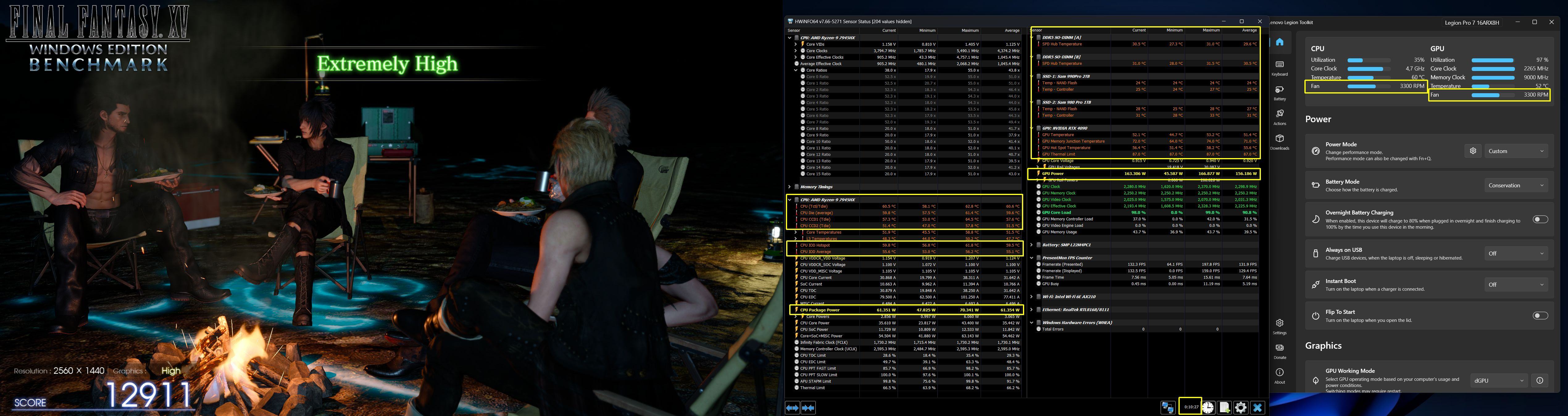This screenshot has height=416, width=1568.
Task: Start HWiNFO logging to file
Action: point(1225,407)
